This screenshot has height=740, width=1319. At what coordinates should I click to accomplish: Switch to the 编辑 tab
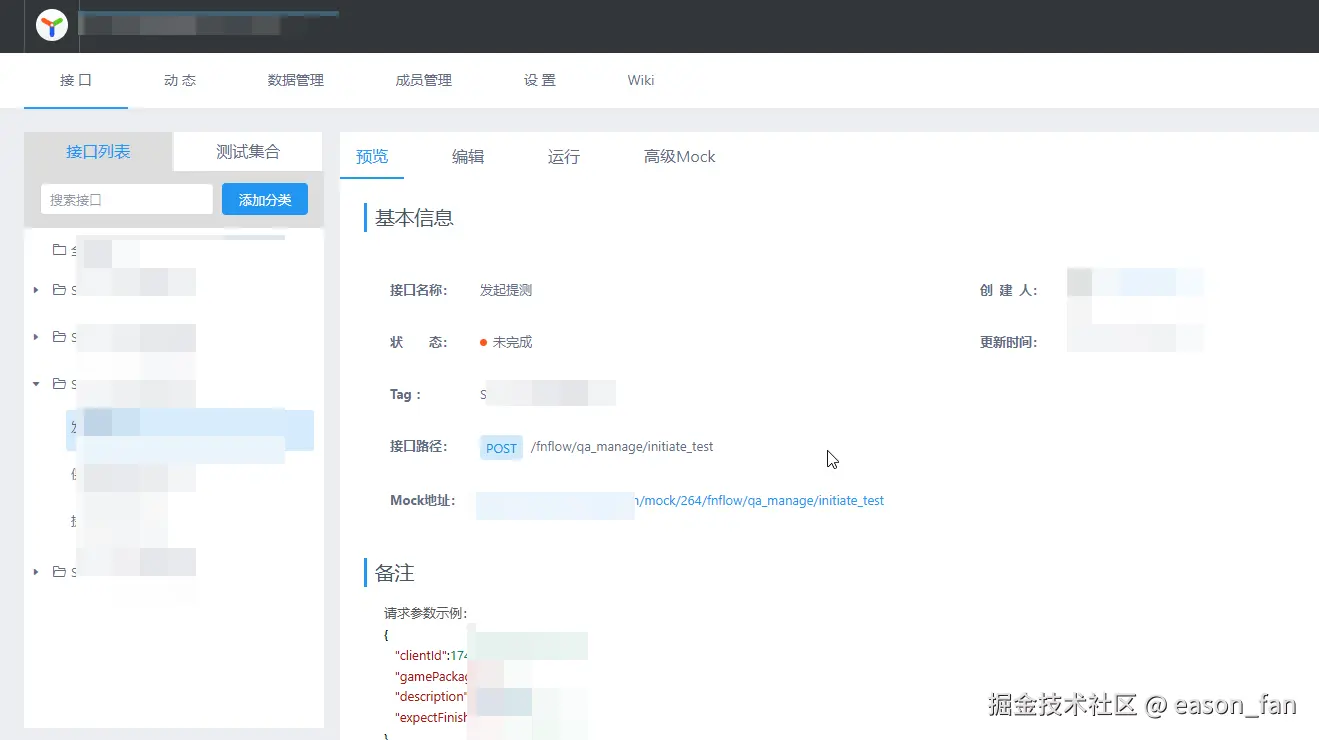tap(468, 156)
